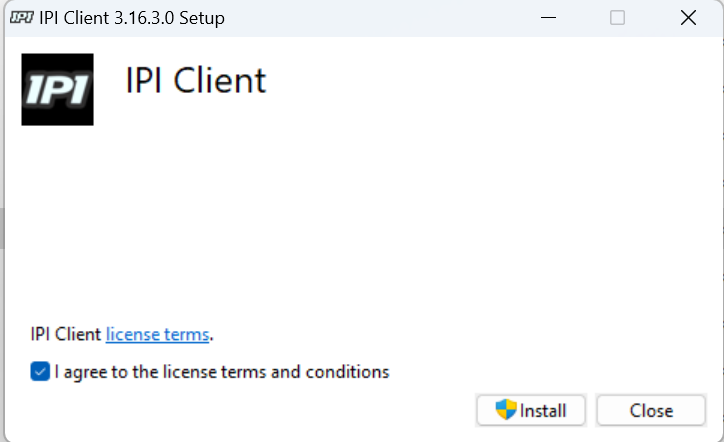
Task: Close the setup window with title bar X
Action: click(688, 18)
